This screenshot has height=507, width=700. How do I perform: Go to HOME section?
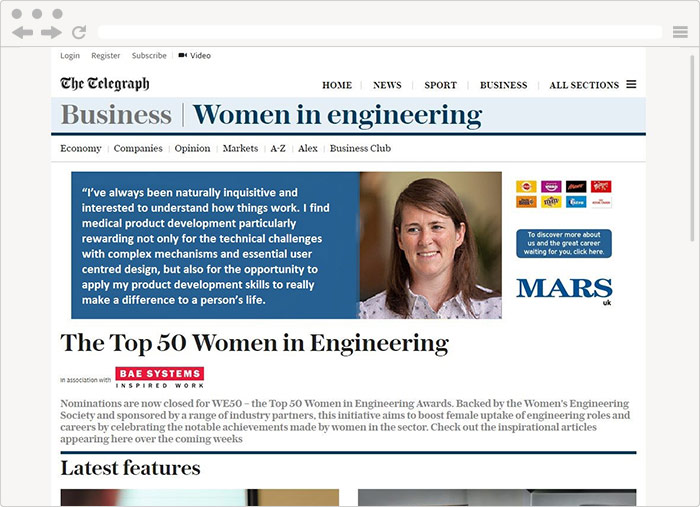tap(337, 85)
